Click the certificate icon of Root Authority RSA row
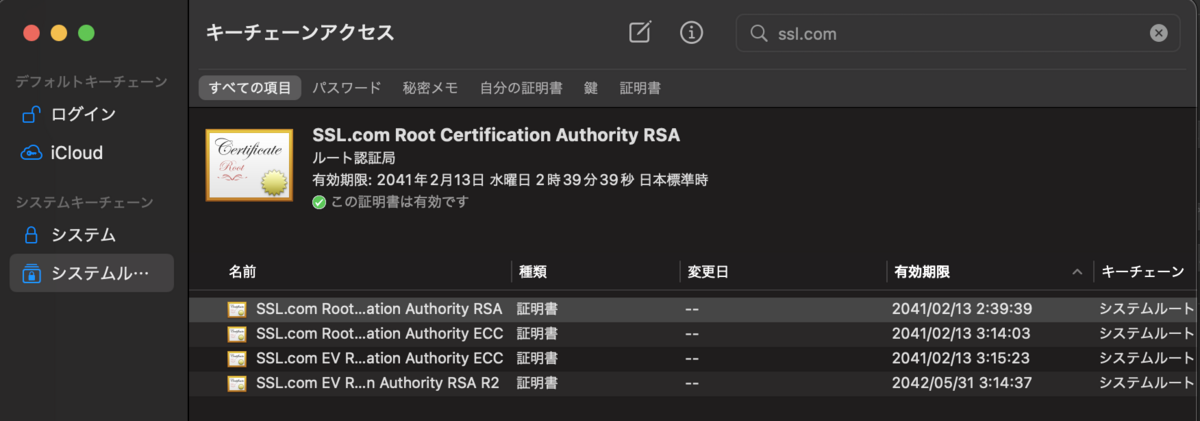This screenshot has width=1200, height=421. pyautogui.click(x=237, y=309)
